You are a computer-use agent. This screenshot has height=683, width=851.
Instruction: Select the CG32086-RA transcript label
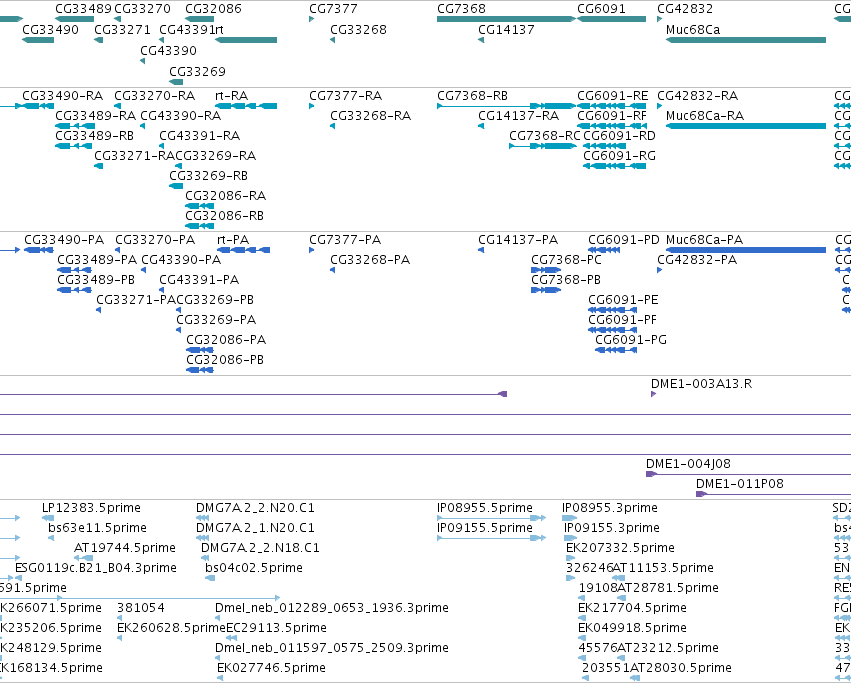[x=226, y=195]
